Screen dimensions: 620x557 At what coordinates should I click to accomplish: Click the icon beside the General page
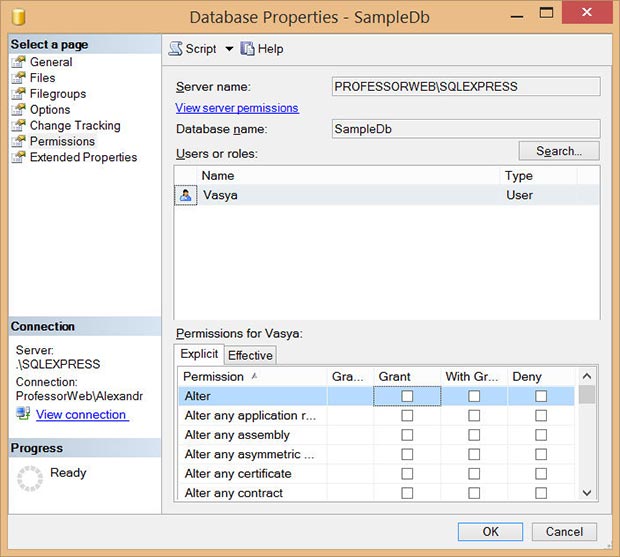(19, 62)
